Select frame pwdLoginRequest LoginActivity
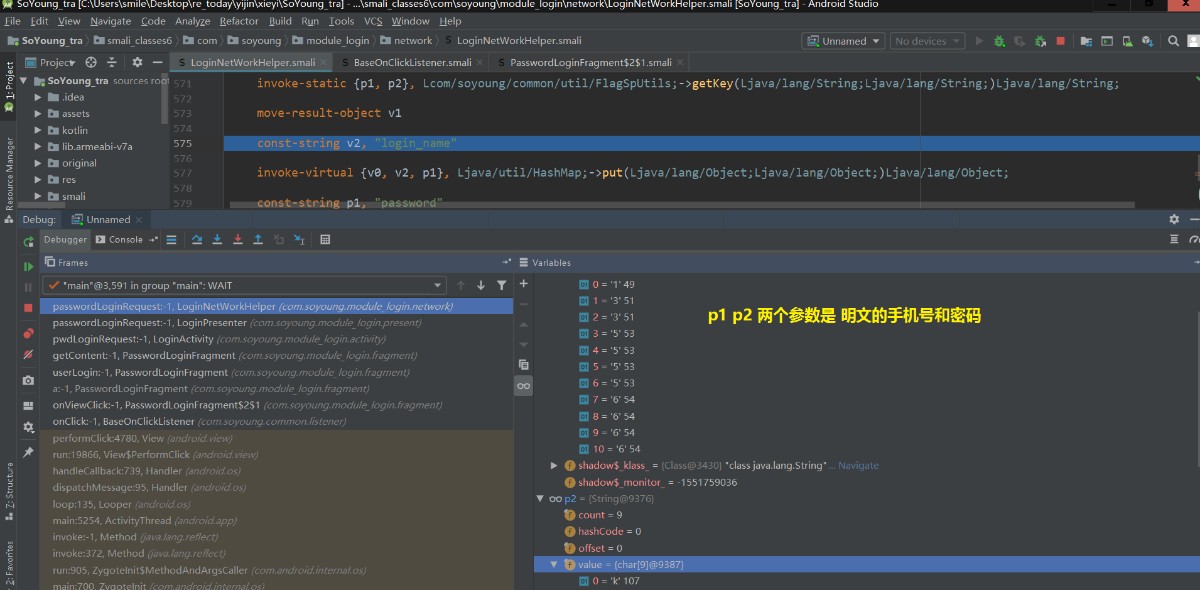 click(x=278, y=339)
